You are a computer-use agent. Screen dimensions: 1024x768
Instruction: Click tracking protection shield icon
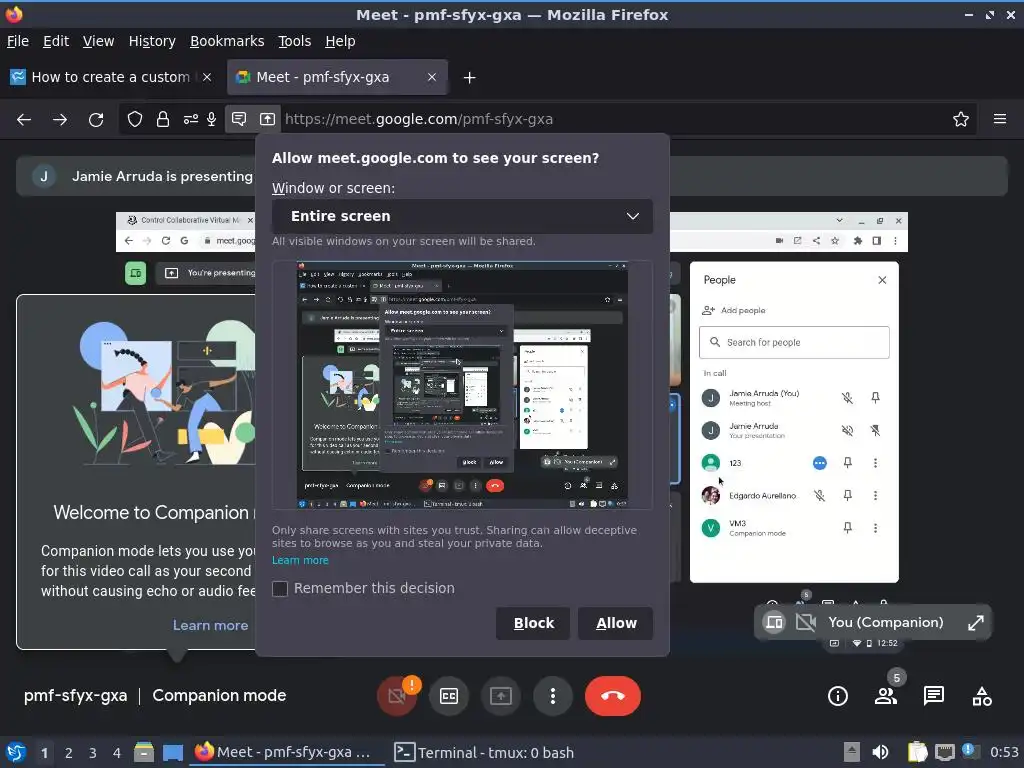pyautogui.click(x=135, y=120)
